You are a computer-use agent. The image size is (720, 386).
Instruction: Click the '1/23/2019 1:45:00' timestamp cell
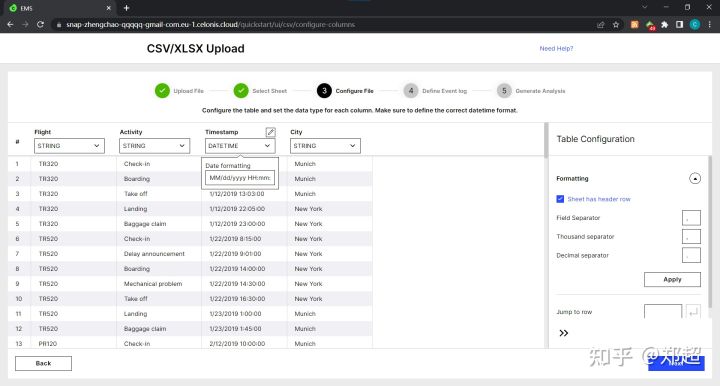pyautogui.click(x=235, y=329)
